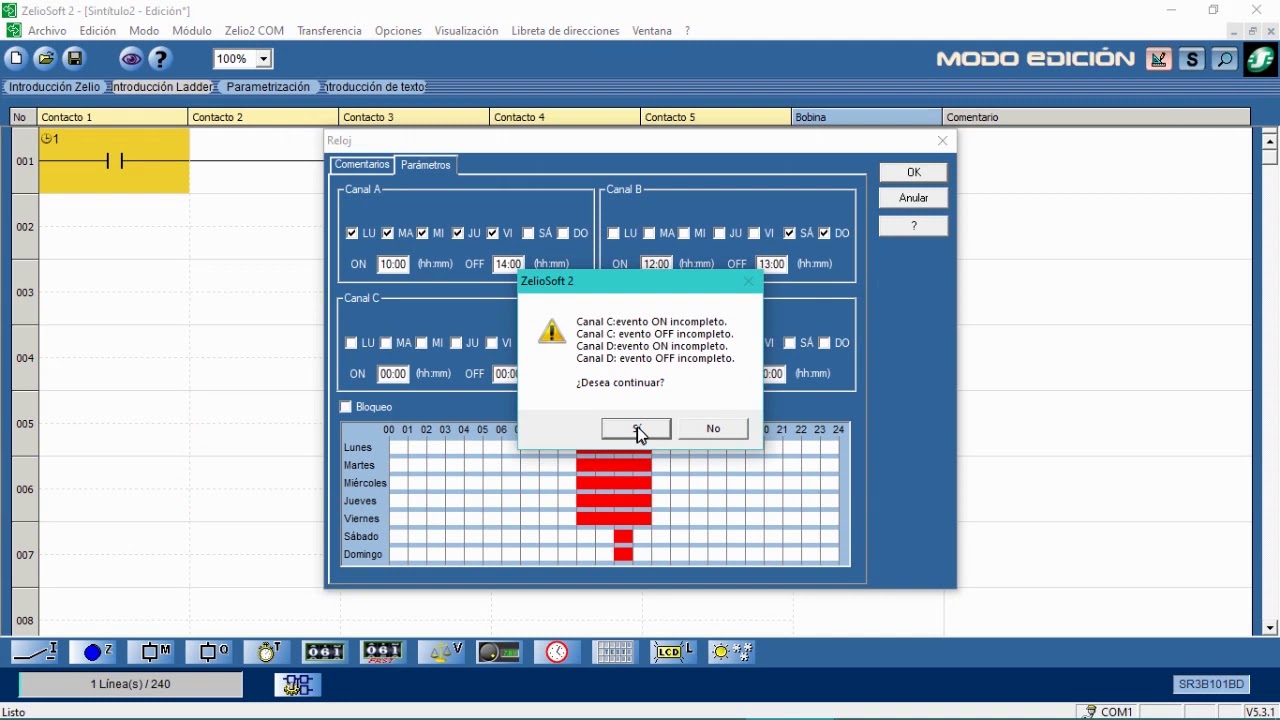Click Canal B OFF time field

pos(772,264)
